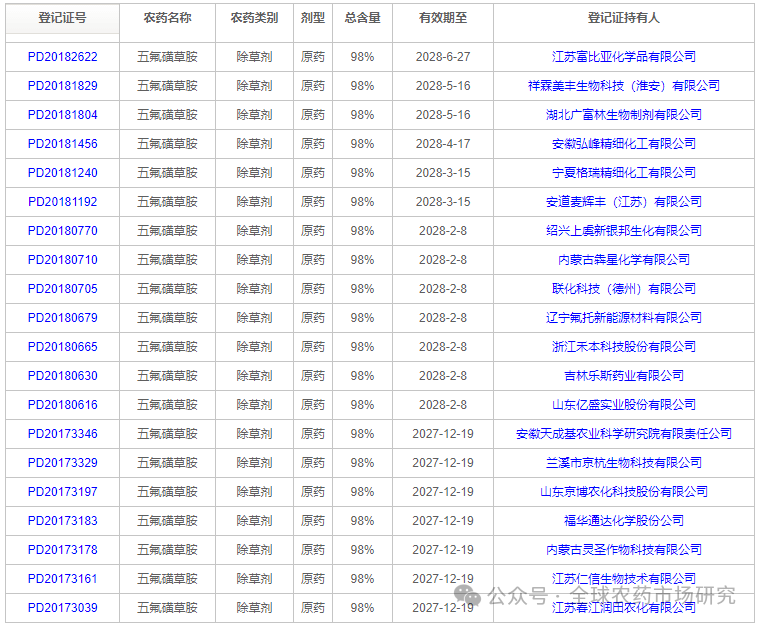Viewport: 760px width, 626px height.
Task: Click holder 宁夏格瑞精细化工有限公司
Action: (624, 173)
